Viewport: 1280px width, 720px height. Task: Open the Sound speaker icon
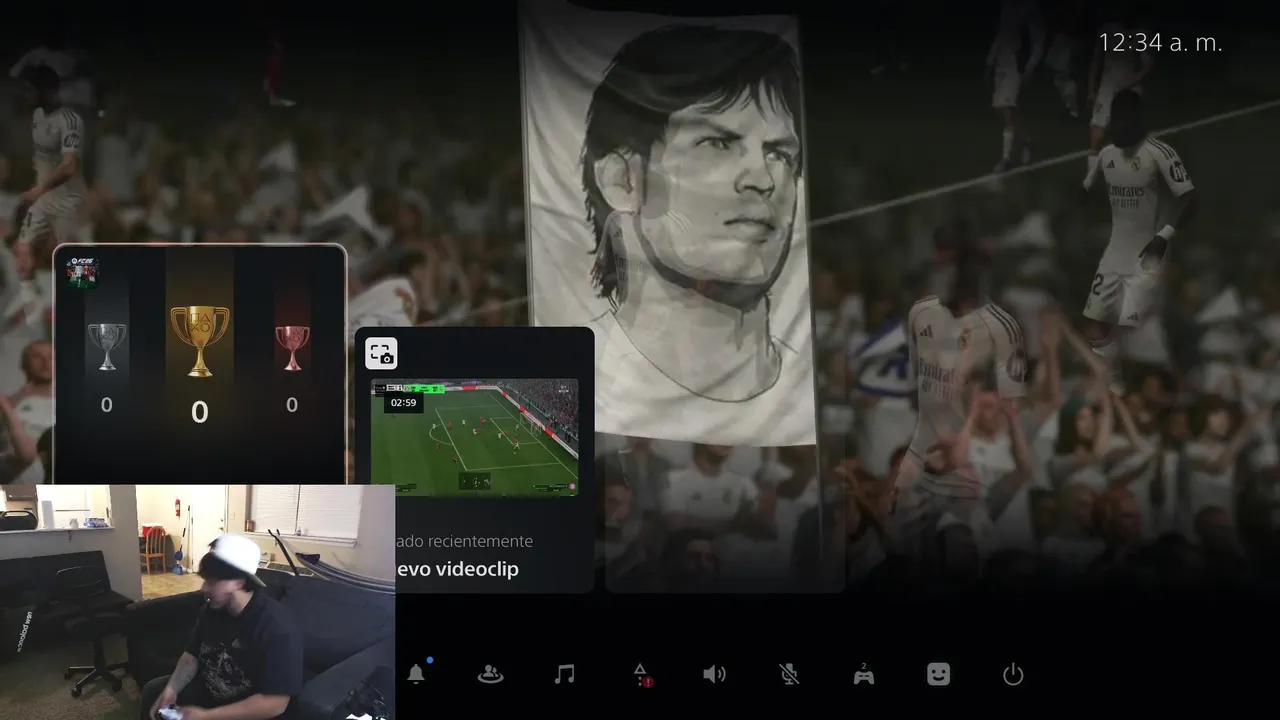point(714,674)
